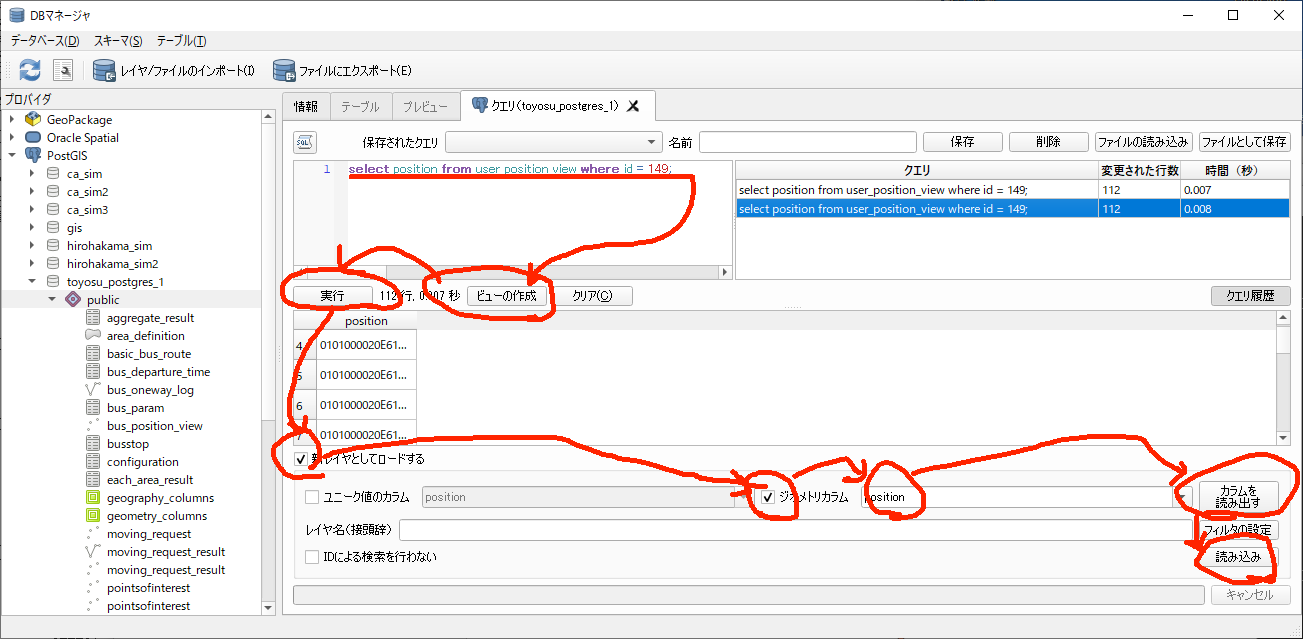The height and width of the screenshot is (639, 1303).
Task: Select the Oracle Spatial provider icon
Action: (33, 138)
